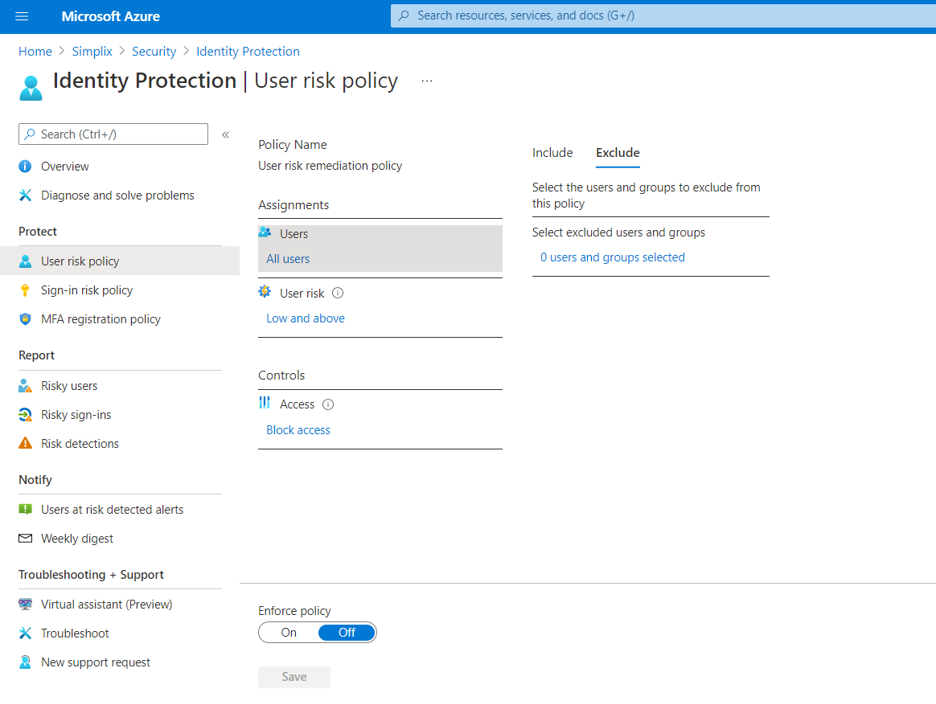Collapse the sidebar with double chevron

(x=226, y=134)
